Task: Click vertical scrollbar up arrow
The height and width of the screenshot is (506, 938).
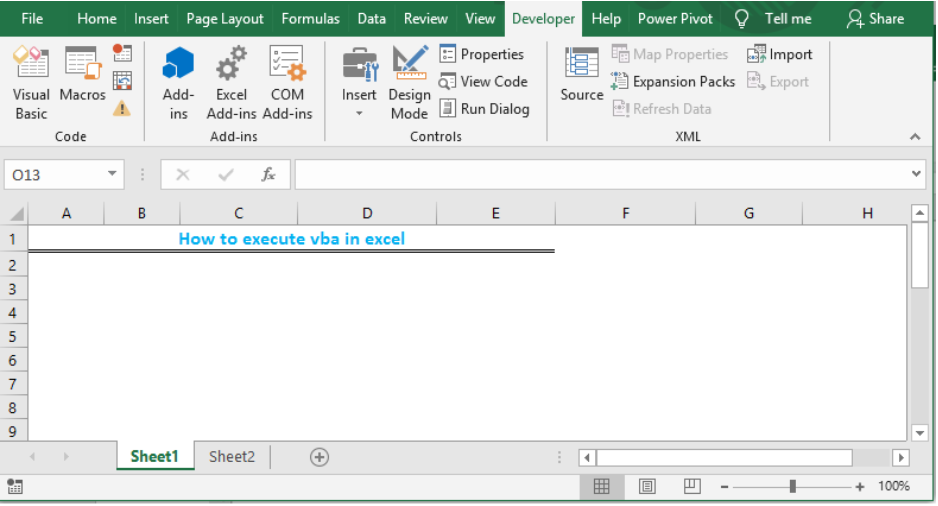Action: point(919,214)
